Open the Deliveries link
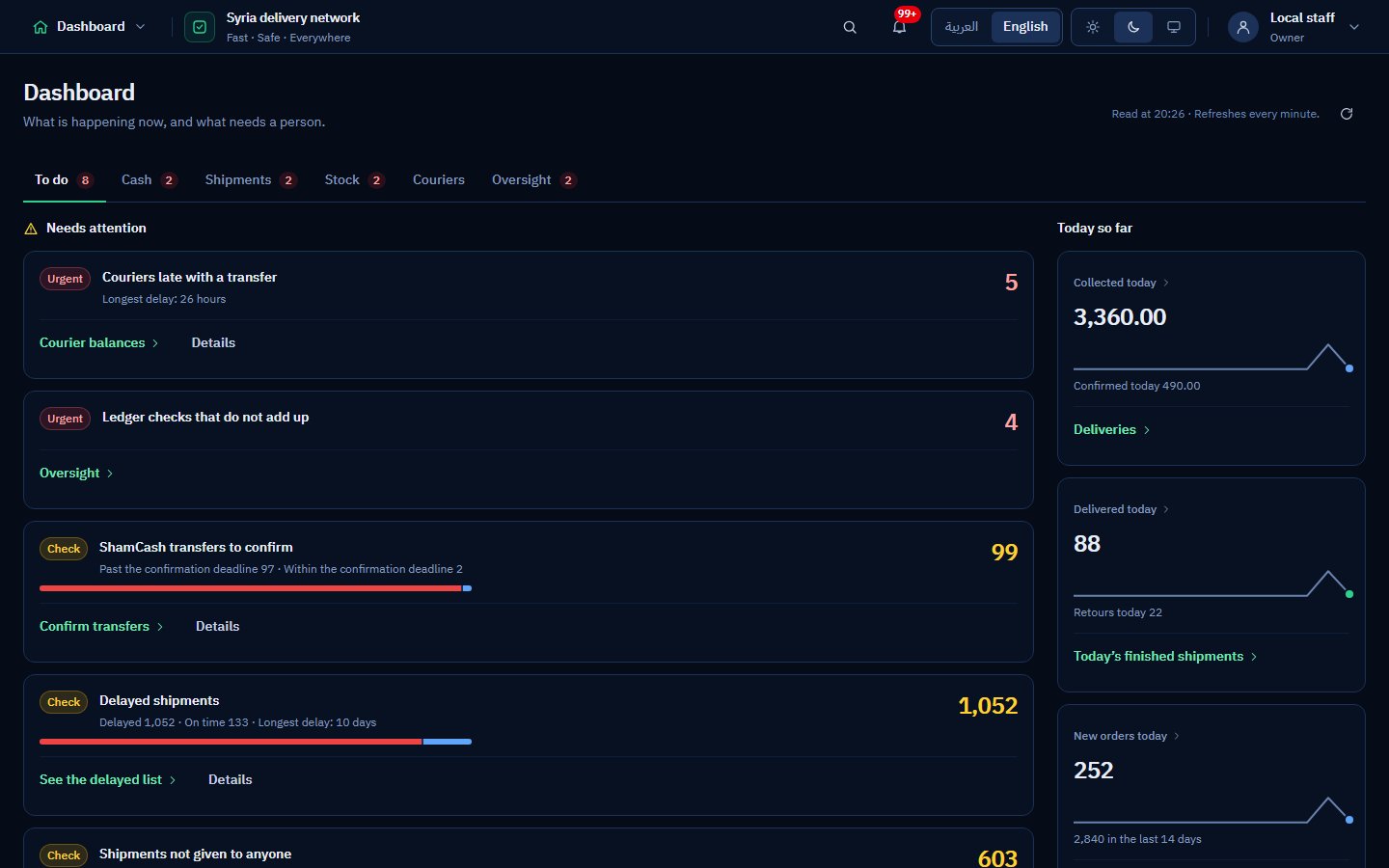The width and height of the screenshot is (1389, 868). [x=1112, y=430]
